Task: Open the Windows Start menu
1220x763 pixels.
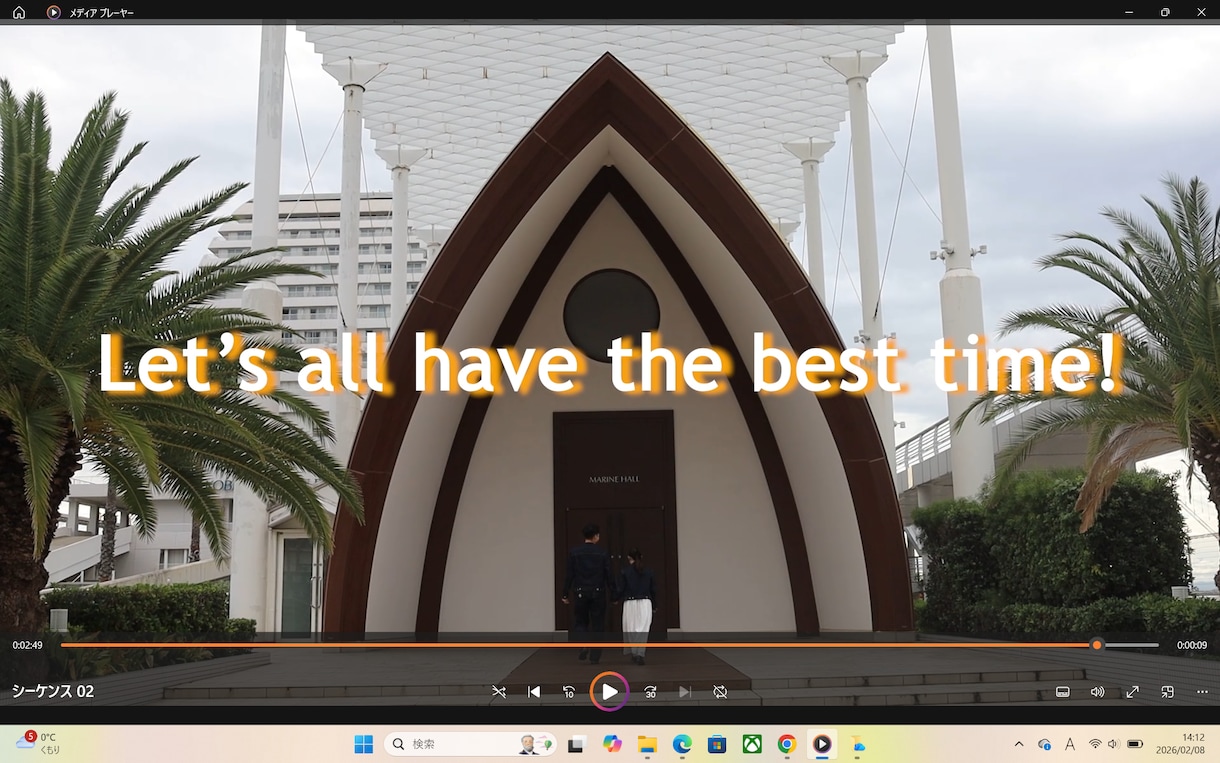Action: tap(364, 744)
